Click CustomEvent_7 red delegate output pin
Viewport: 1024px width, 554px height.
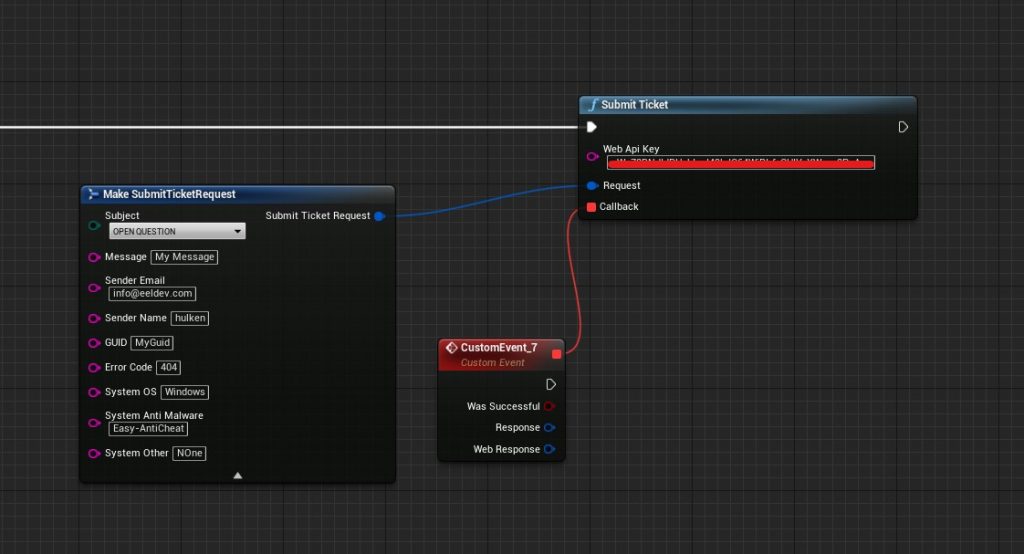pyautogui.click(x=557, y=354)
